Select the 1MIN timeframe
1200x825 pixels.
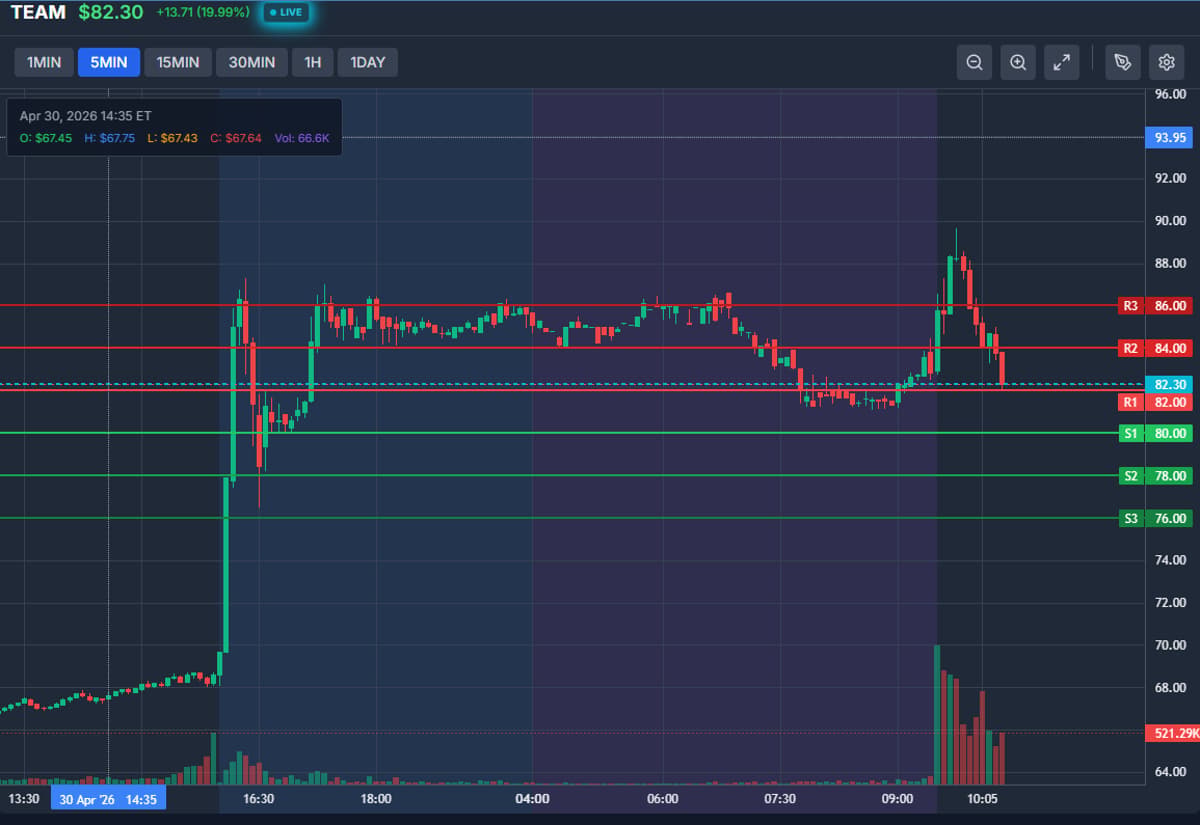point(44,62)
